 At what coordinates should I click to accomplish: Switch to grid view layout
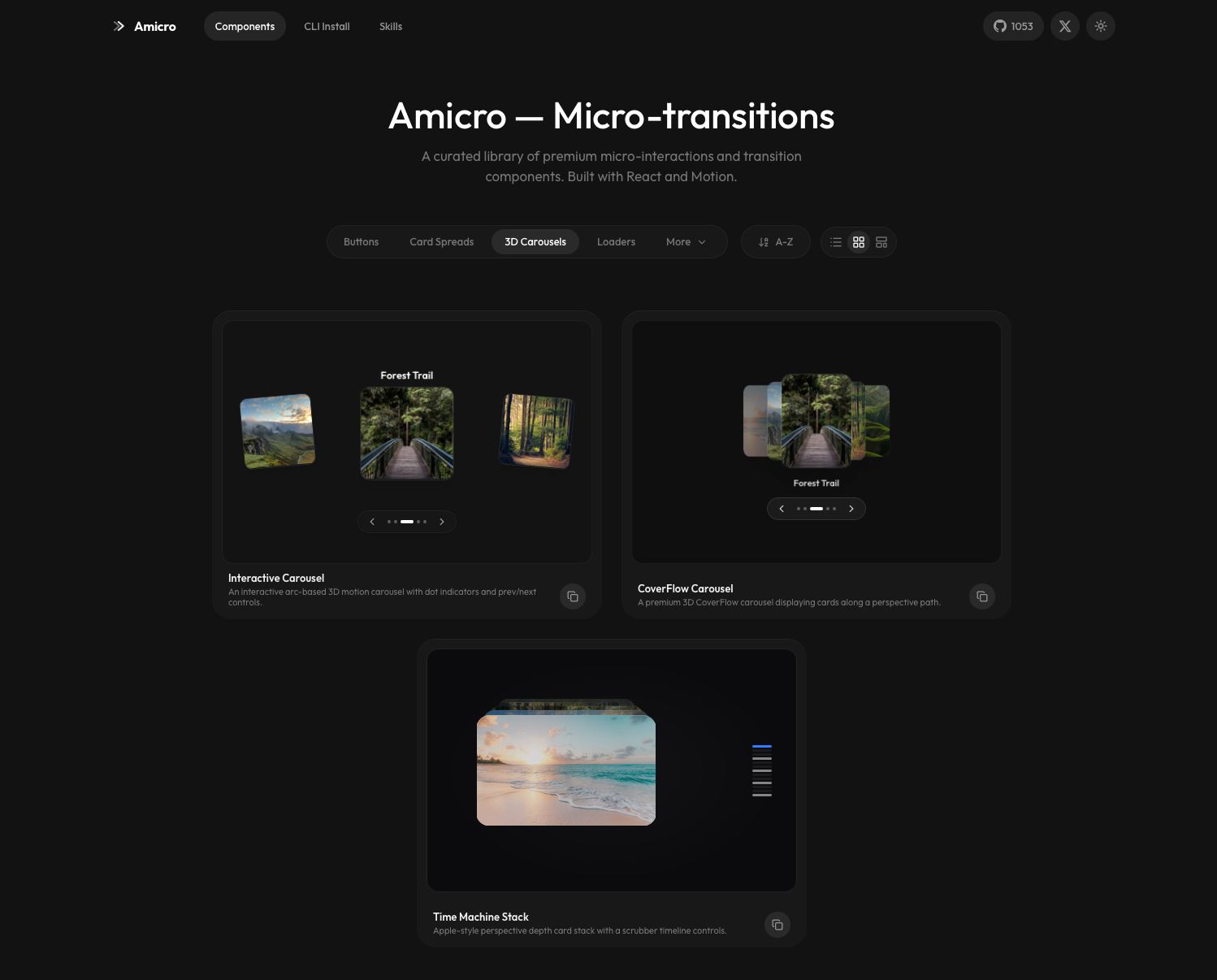tap(859, 242)
